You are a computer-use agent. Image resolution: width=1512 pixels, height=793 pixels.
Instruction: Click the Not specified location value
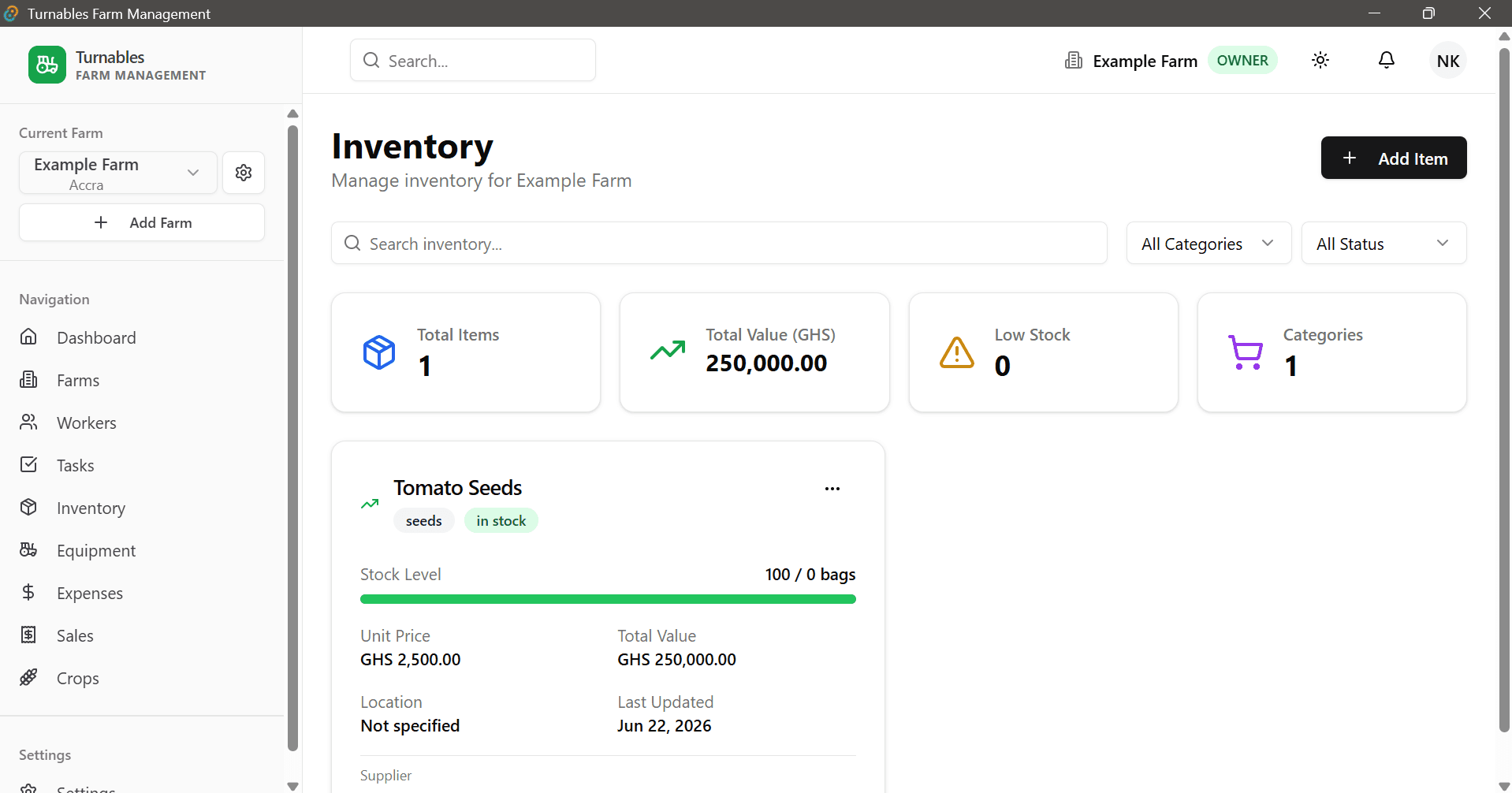410,726
